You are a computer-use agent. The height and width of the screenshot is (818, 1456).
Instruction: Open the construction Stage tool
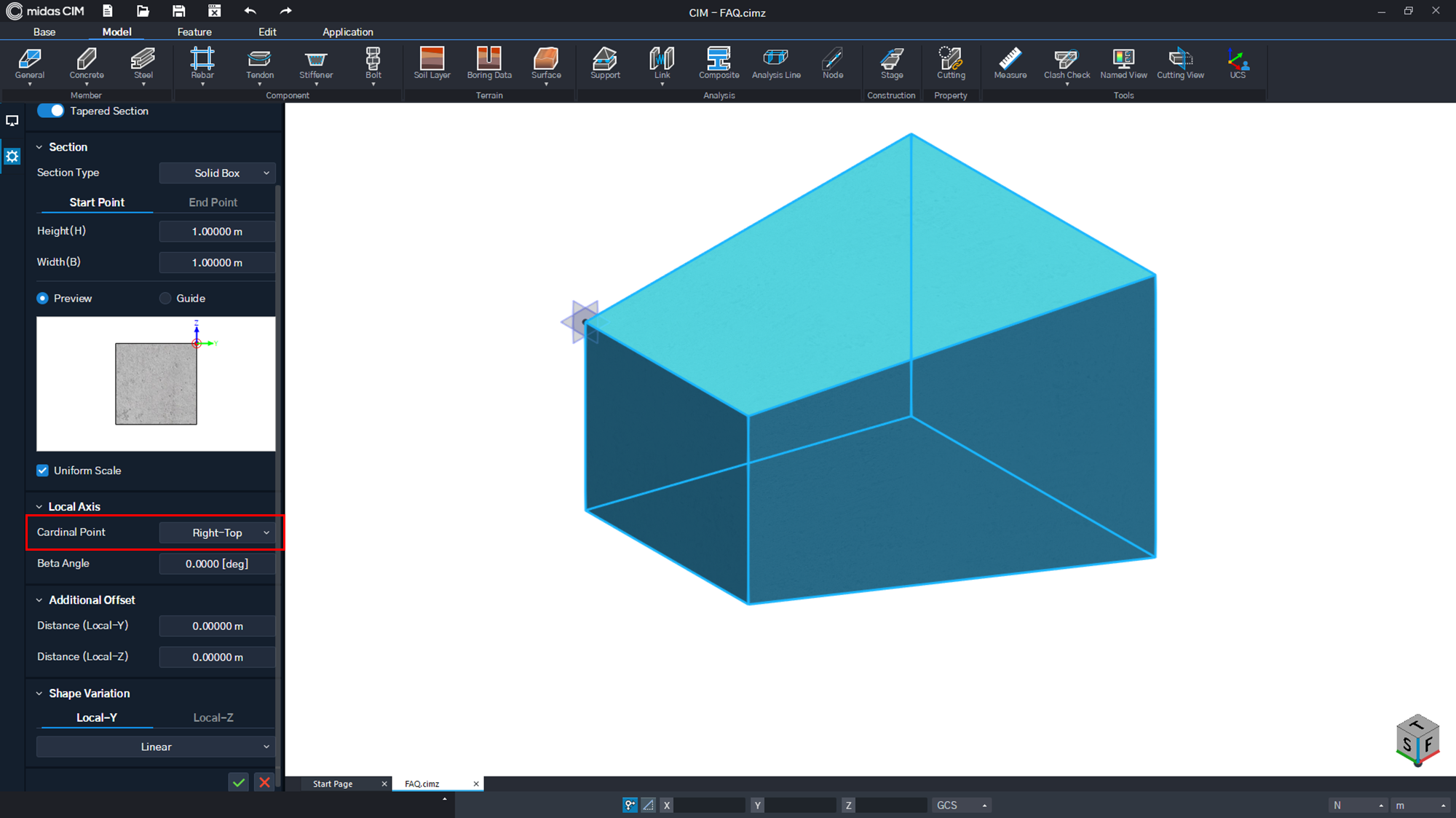(x=892, y=63)
